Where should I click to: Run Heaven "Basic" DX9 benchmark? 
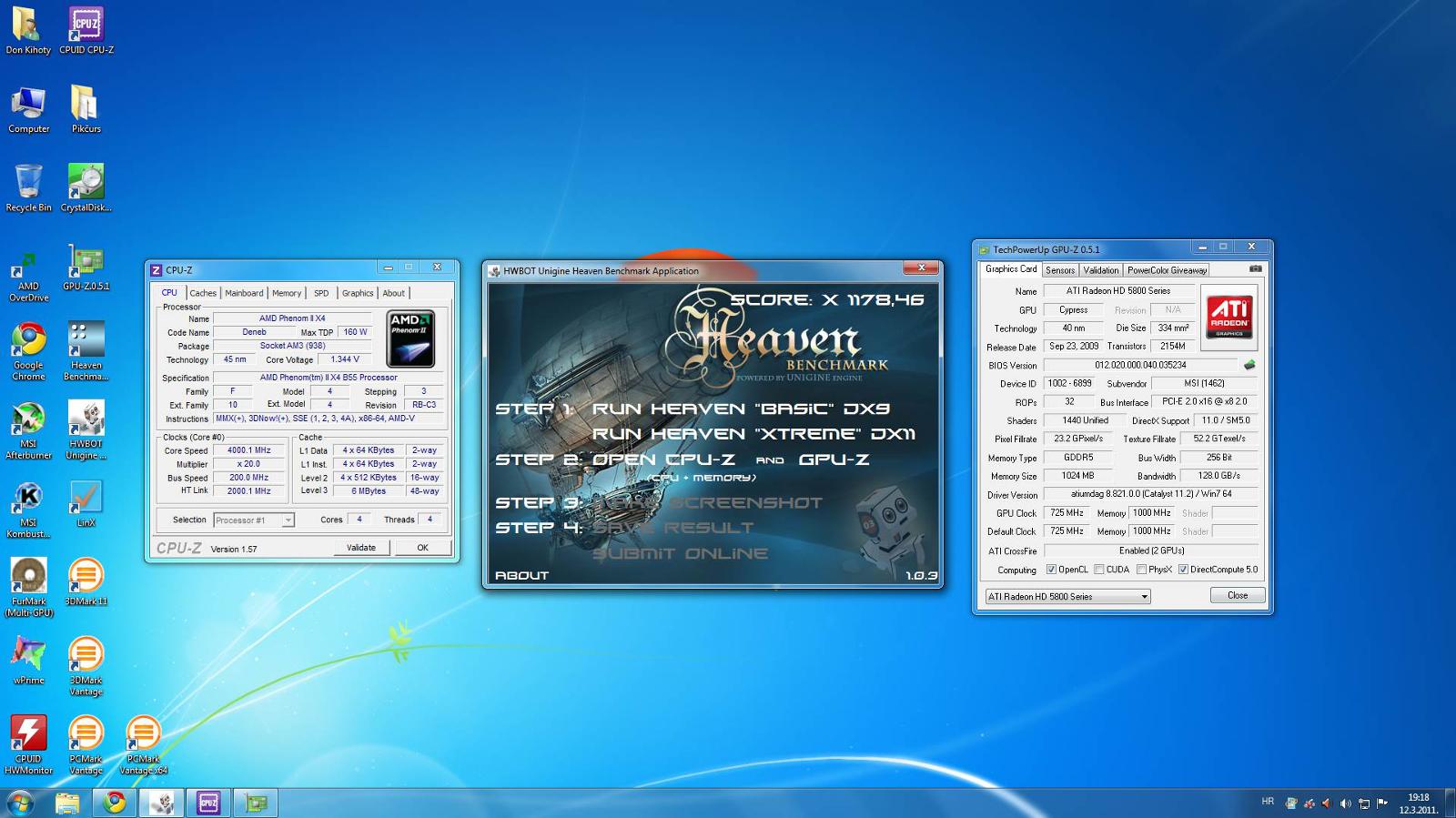point(741,409)
